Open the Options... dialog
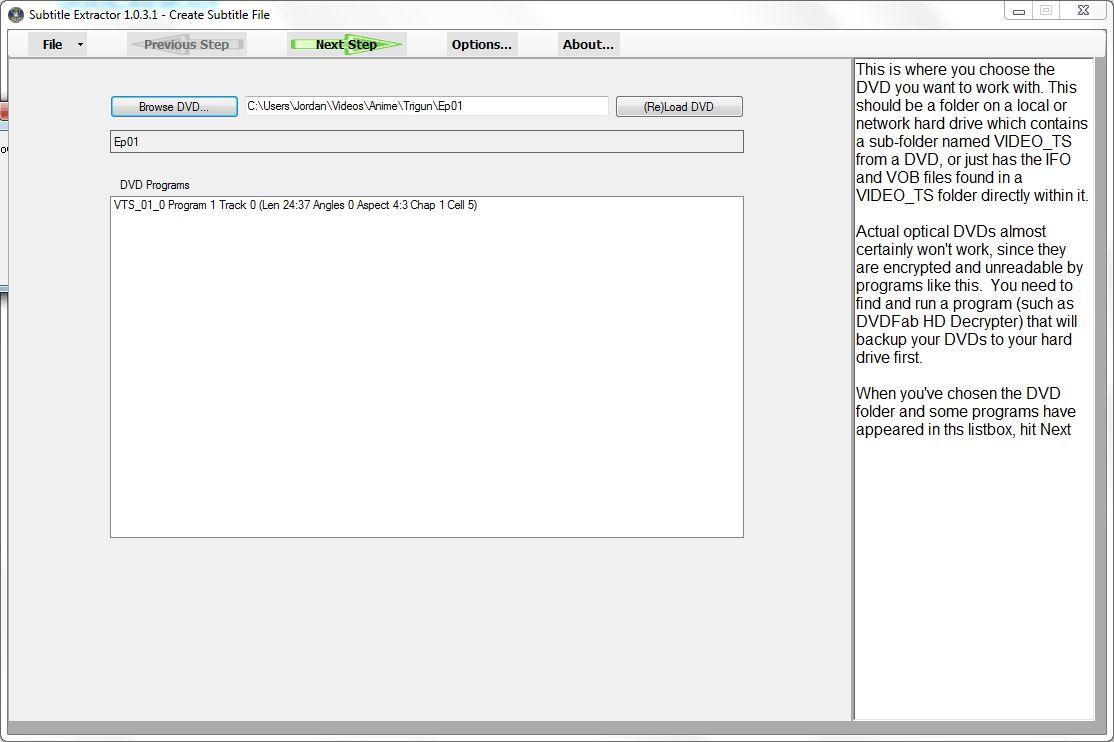 pyautogui.click(x=481, y=44)
